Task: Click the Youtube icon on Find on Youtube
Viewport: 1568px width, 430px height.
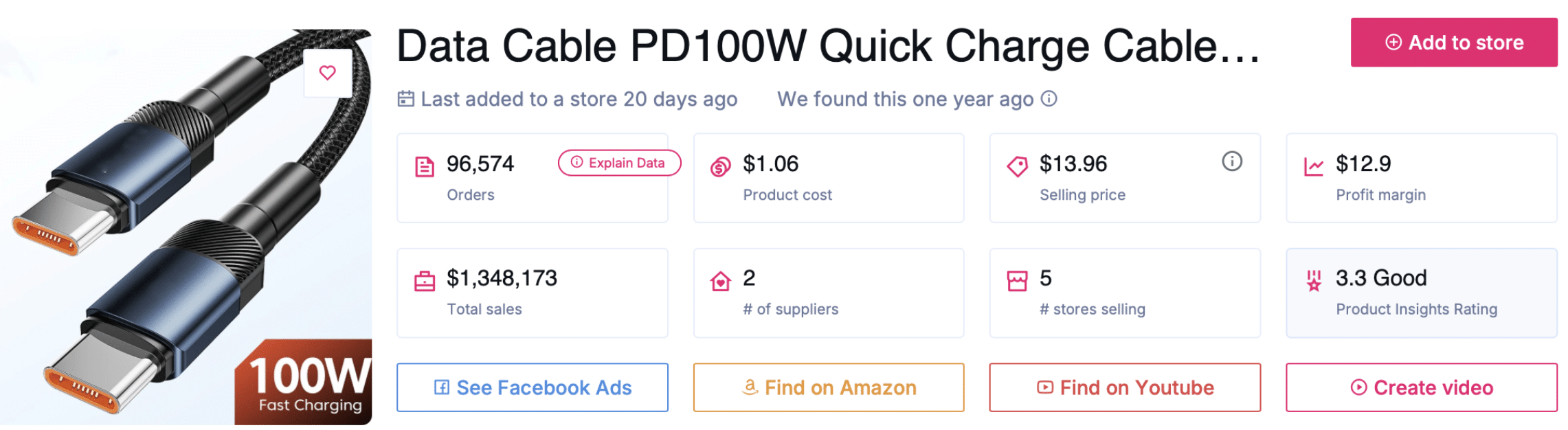Action: click(x=1044, y=387)
